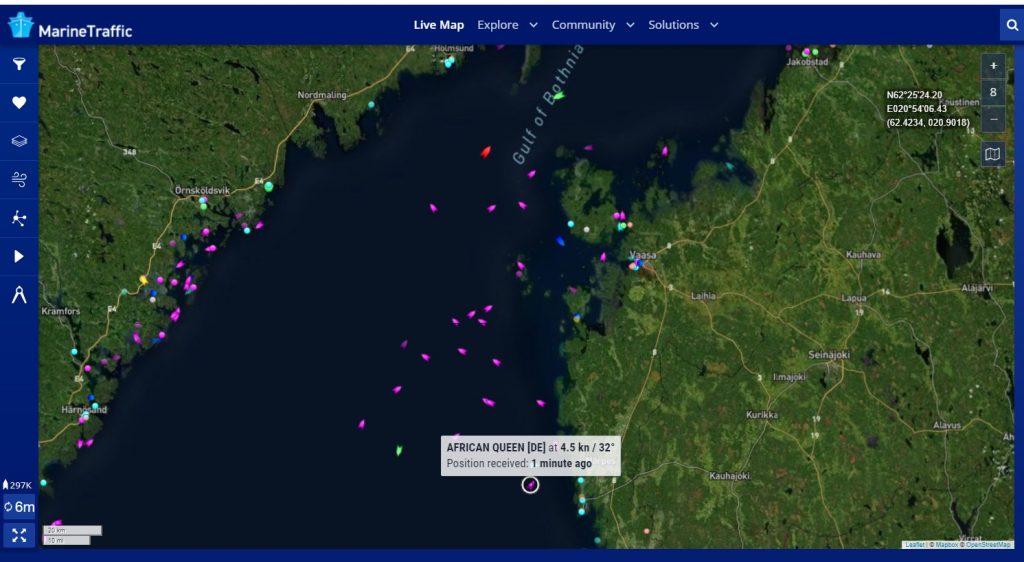Expand the Solutions dropdown menu
The image size is (1024, 562).
(x=683, y=25)
